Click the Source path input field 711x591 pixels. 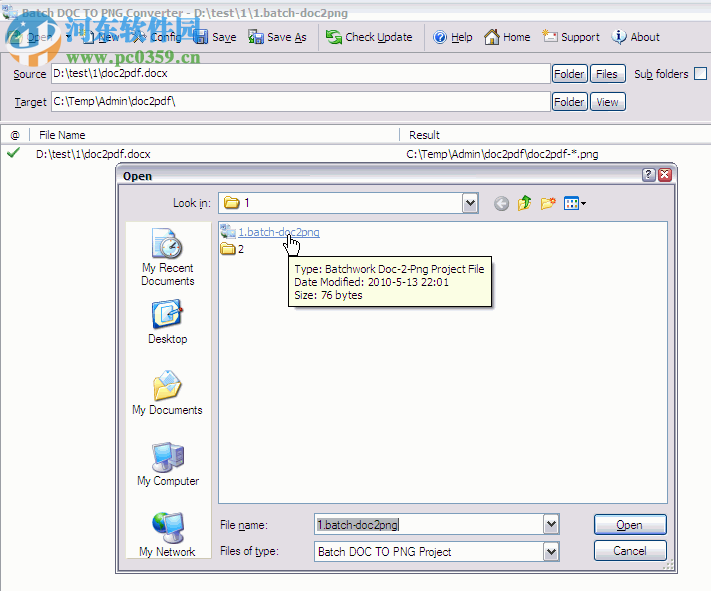[x=301, y=73]
